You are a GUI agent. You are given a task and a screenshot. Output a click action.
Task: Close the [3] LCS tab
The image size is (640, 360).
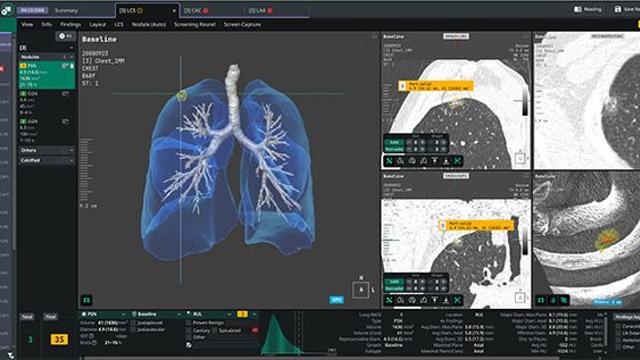tap(174, 11)
